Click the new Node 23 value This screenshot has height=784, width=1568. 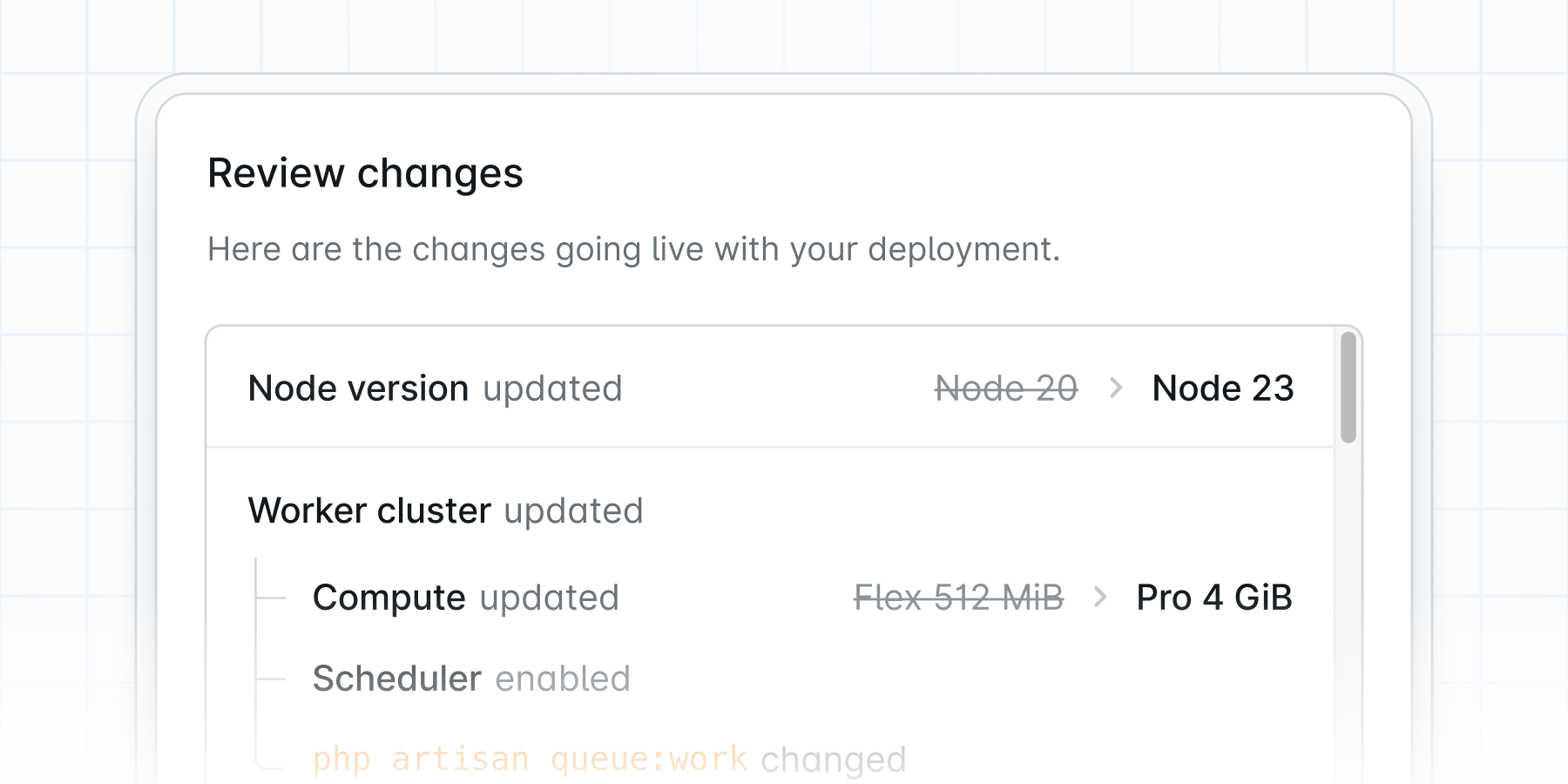1223,389
